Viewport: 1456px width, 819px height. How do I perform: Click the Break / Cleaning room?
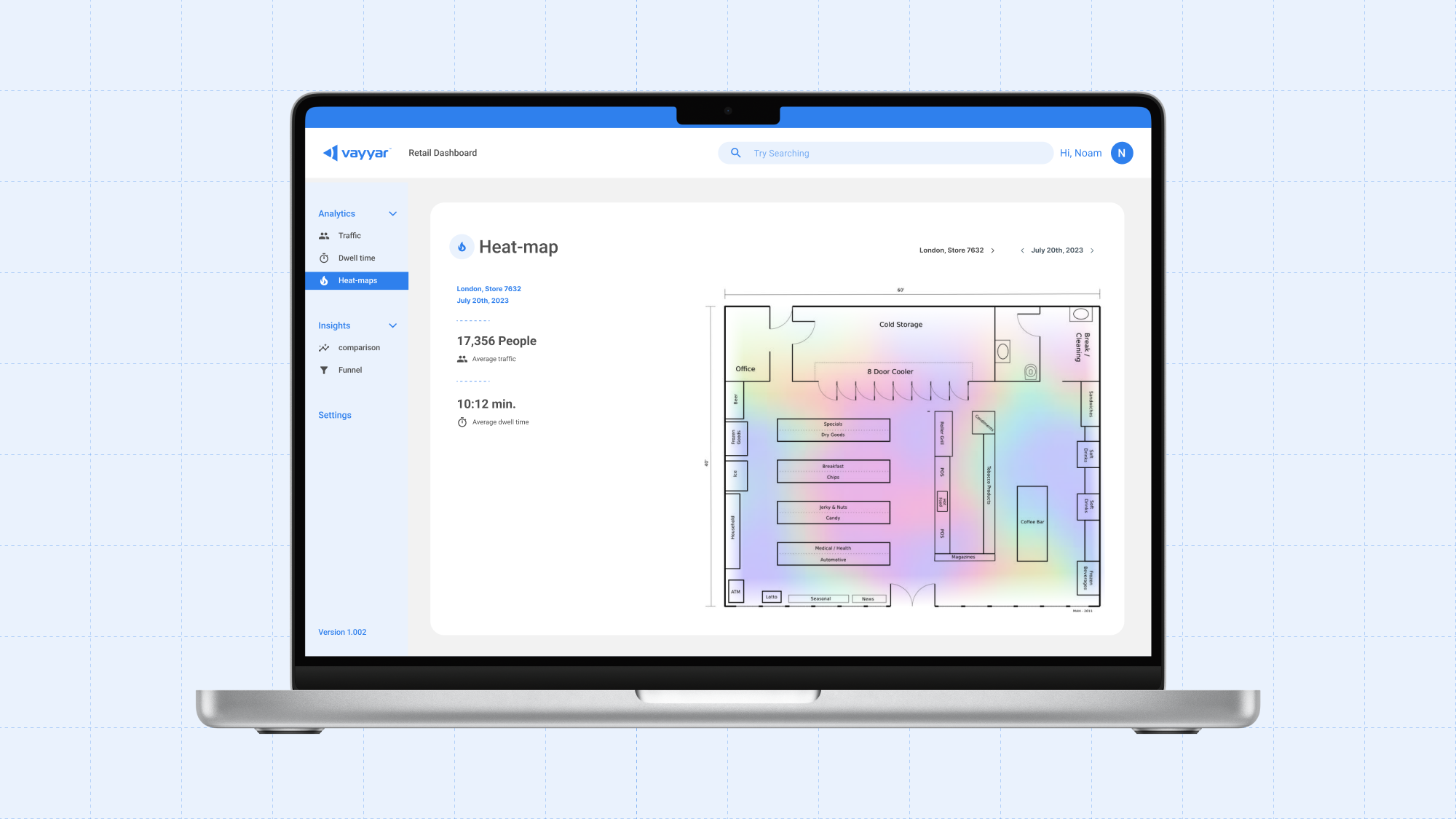coord(1083,347)
